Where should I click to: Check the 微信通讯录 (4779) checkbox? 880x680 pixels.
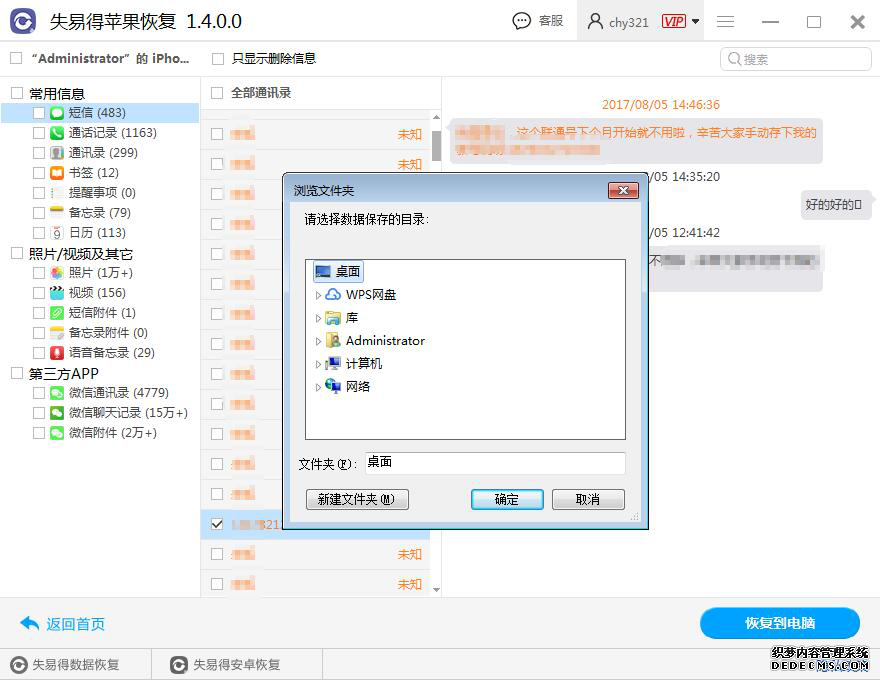click(39, 393)
